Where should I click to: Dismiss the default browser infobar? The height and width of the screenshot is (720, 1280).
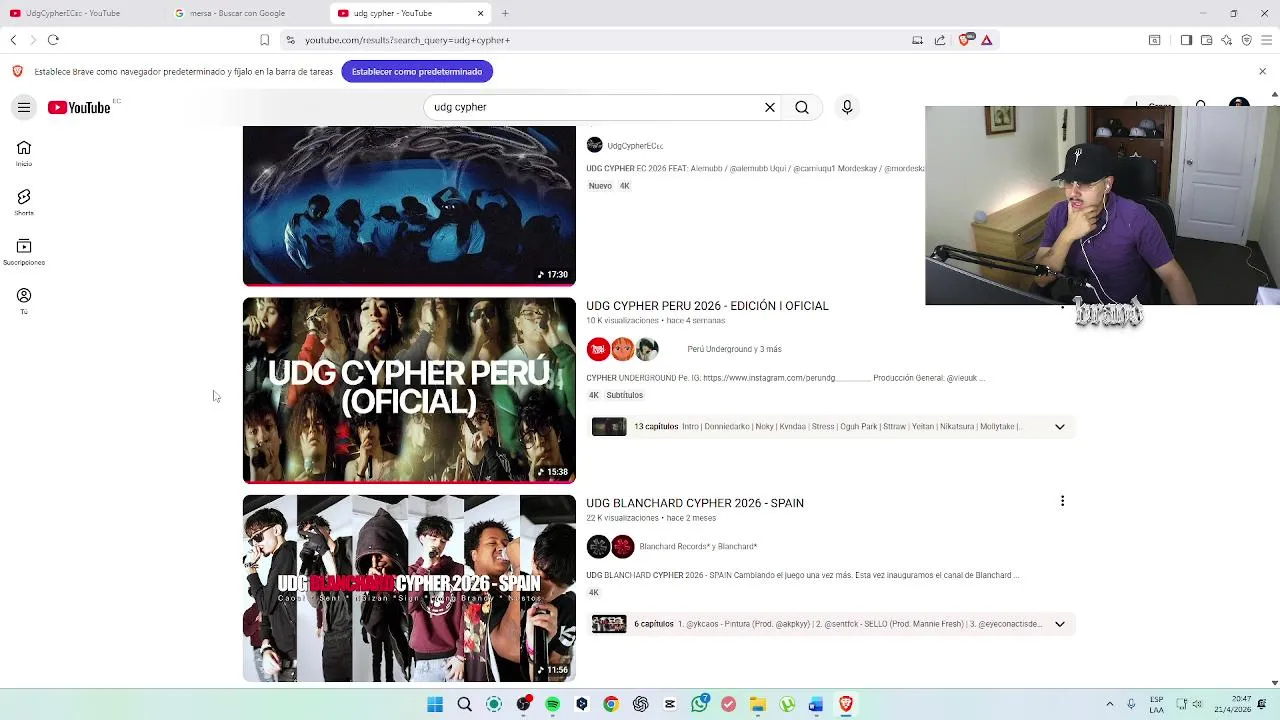1262,71
